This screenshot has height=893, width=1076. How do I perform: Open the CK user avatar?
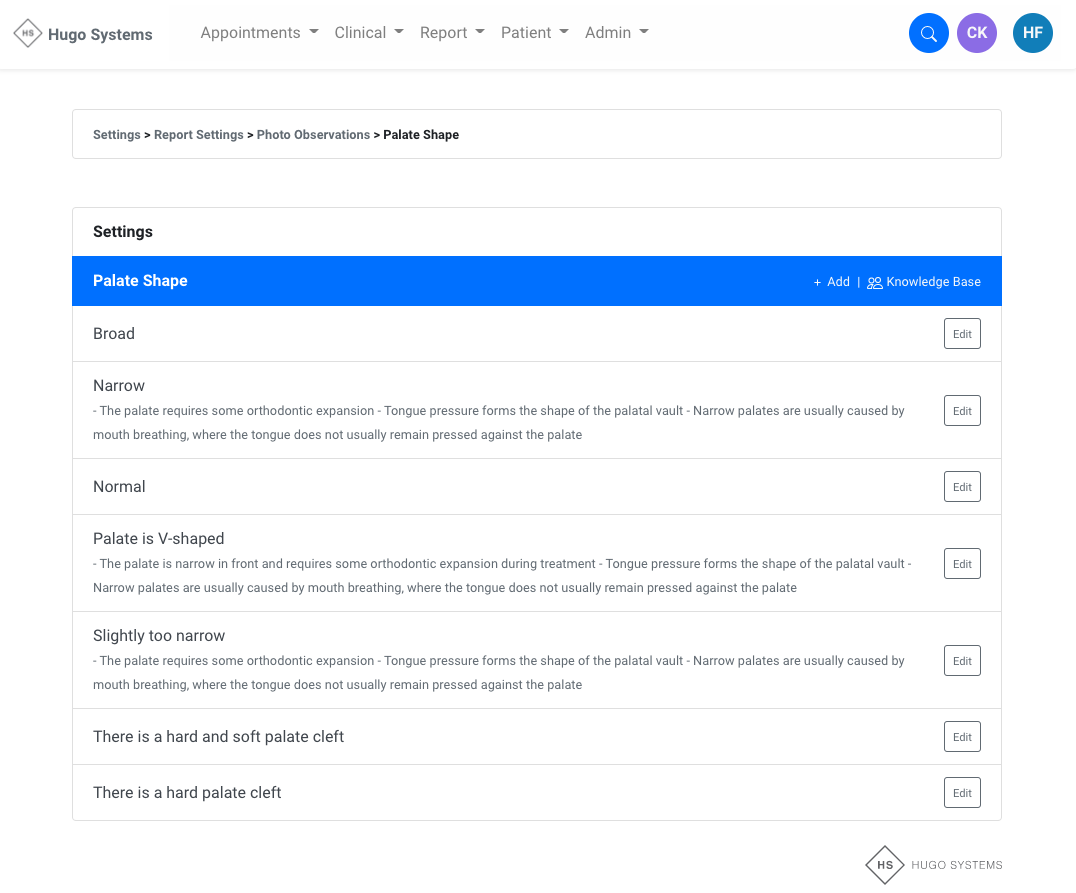click(976, 33)
